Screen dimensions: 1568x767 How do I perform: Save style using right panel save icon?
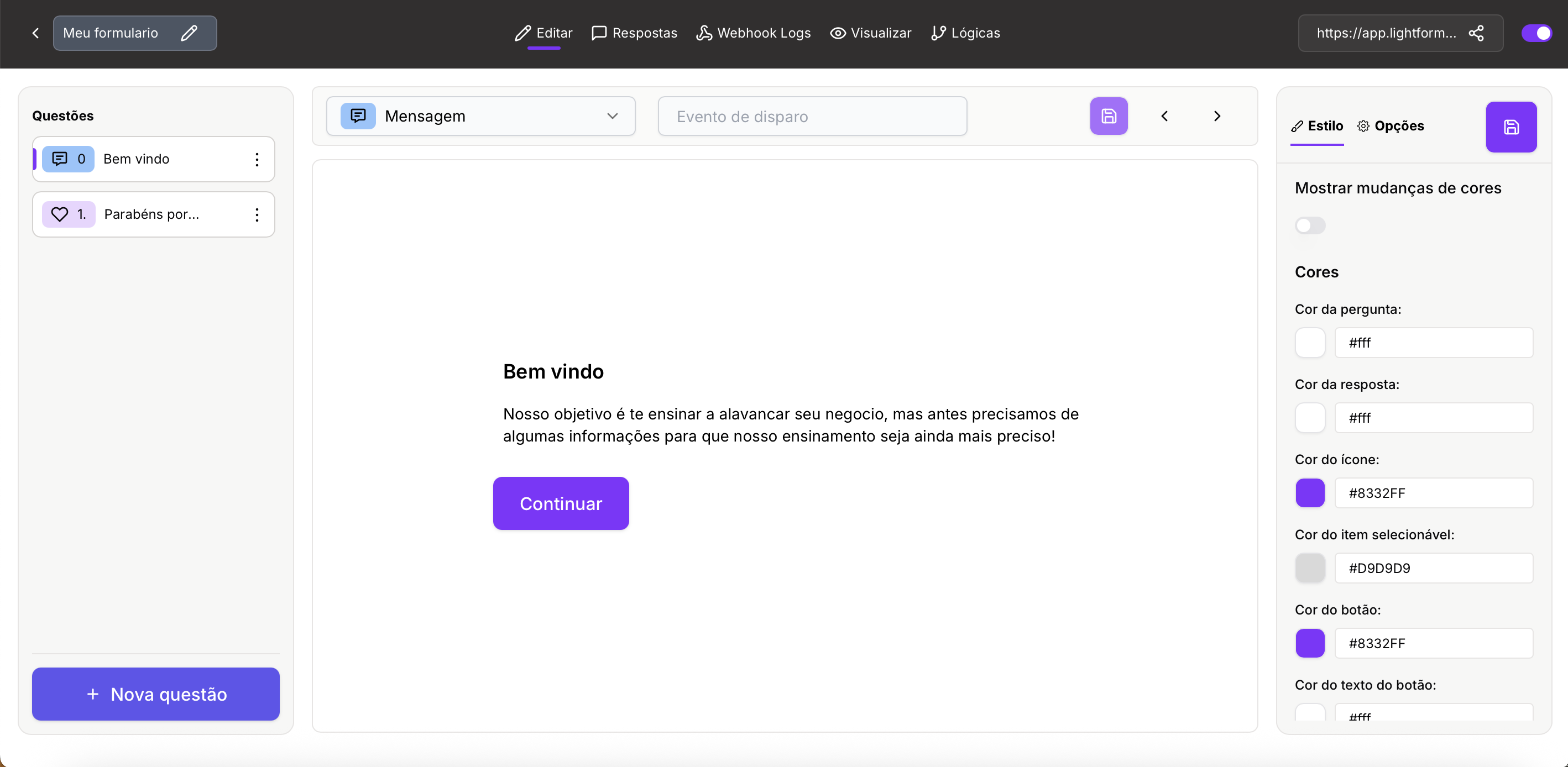coord(1511,127)
